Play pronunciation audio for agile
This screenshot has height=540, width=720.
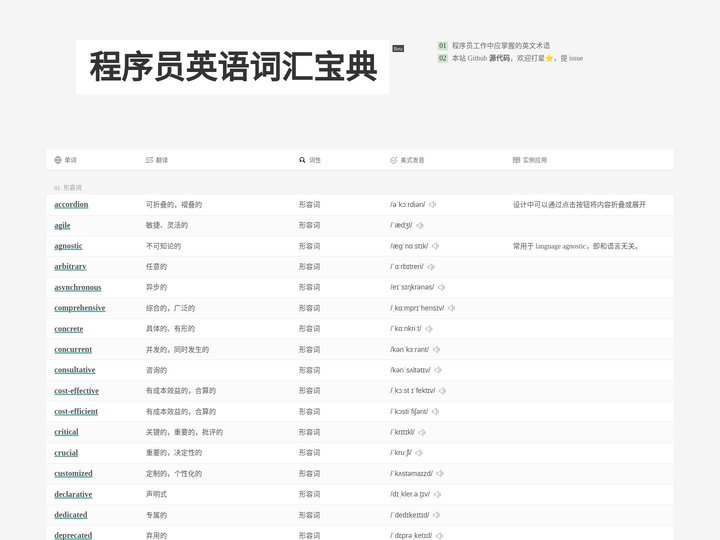[420, 225]
